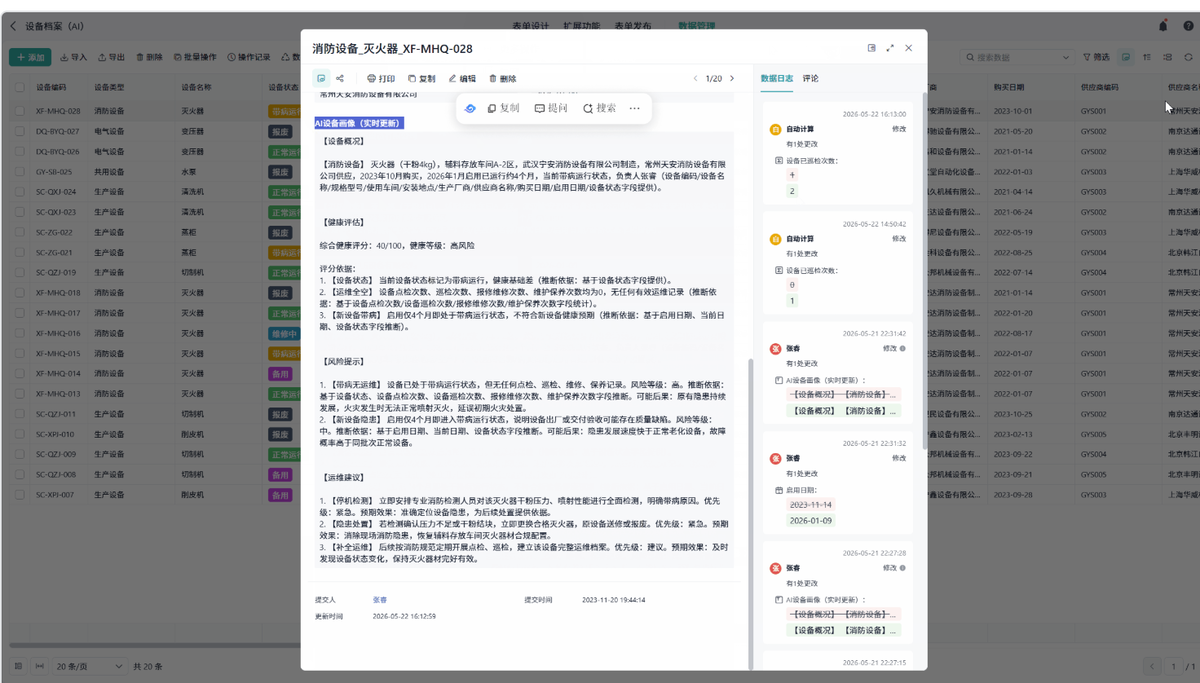
Task: Open the 表单发布 top tab
Action: (x=632, y=26)
